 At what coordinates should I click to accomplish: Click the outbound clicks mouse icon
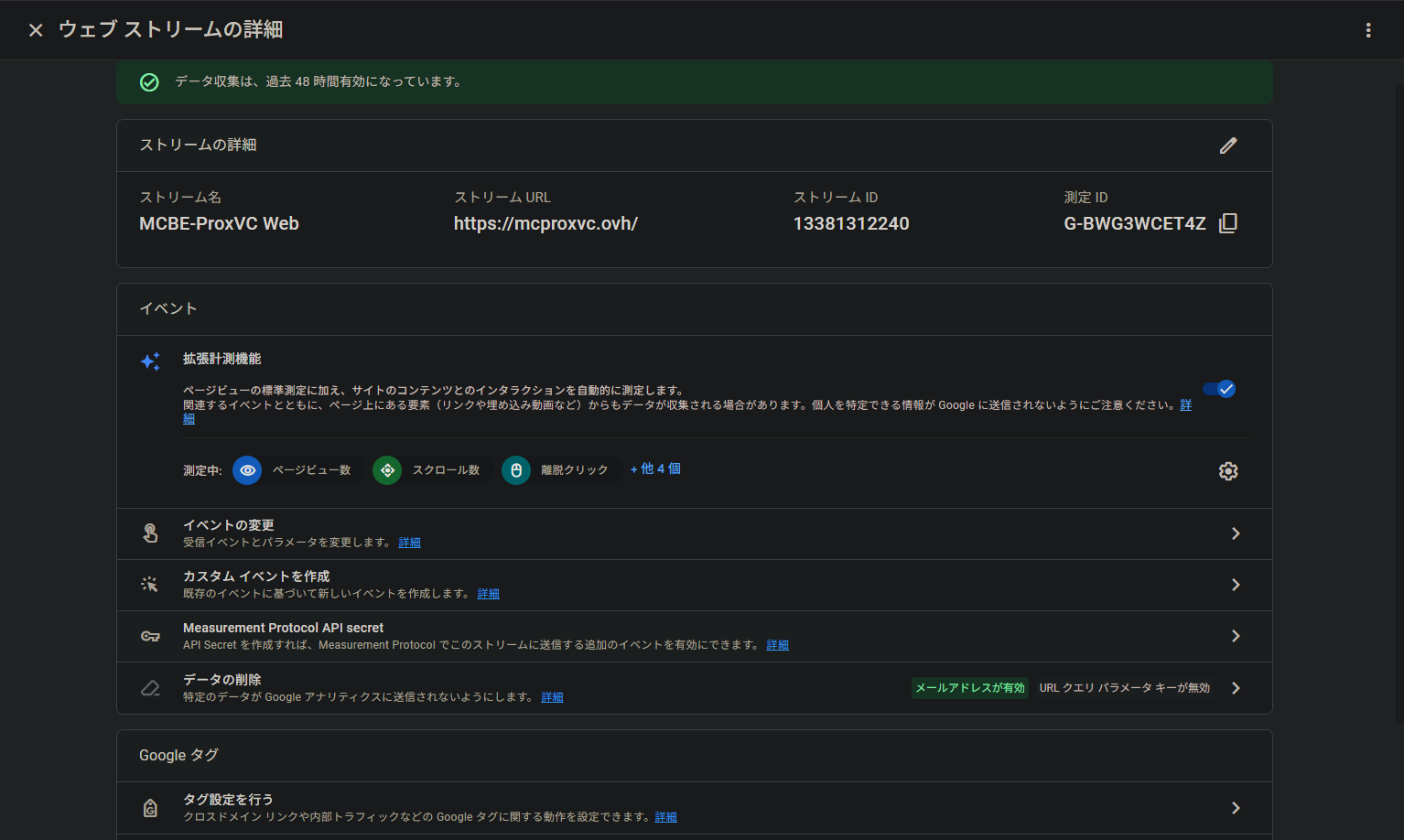pos(516,470)
